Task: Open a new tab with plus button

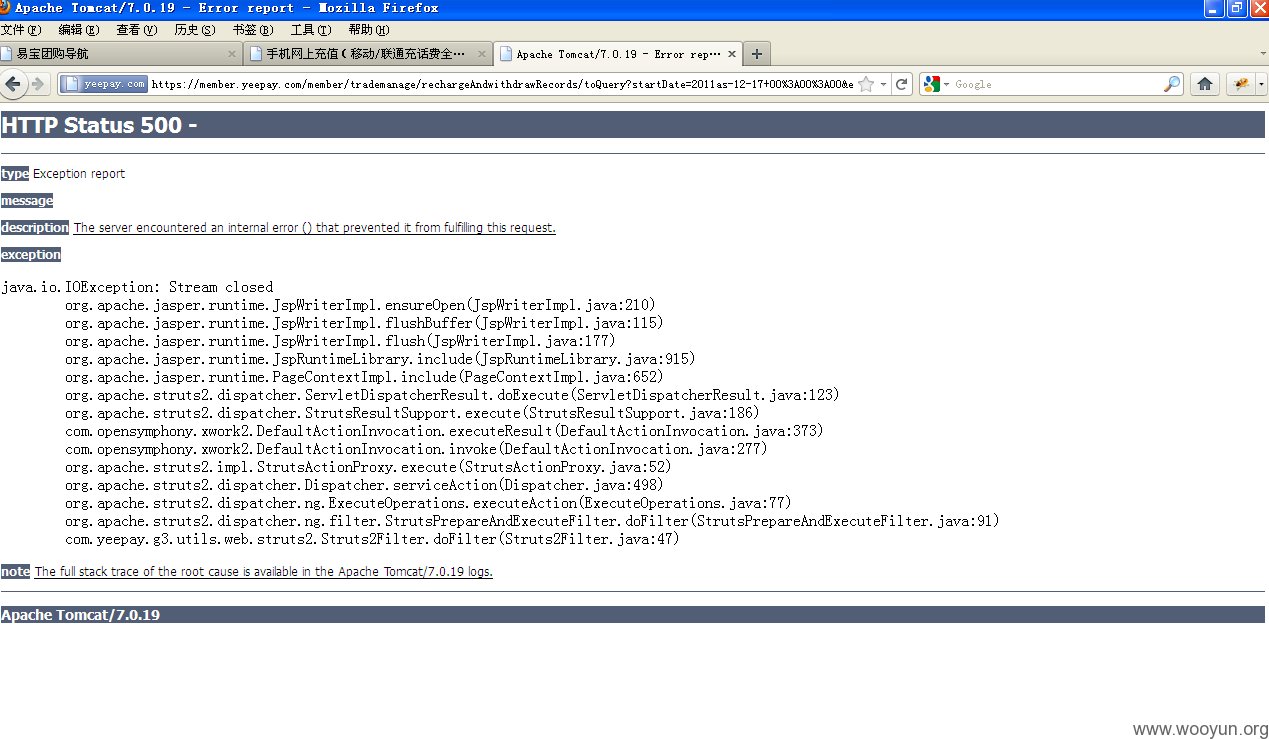Action: point(757,54)
